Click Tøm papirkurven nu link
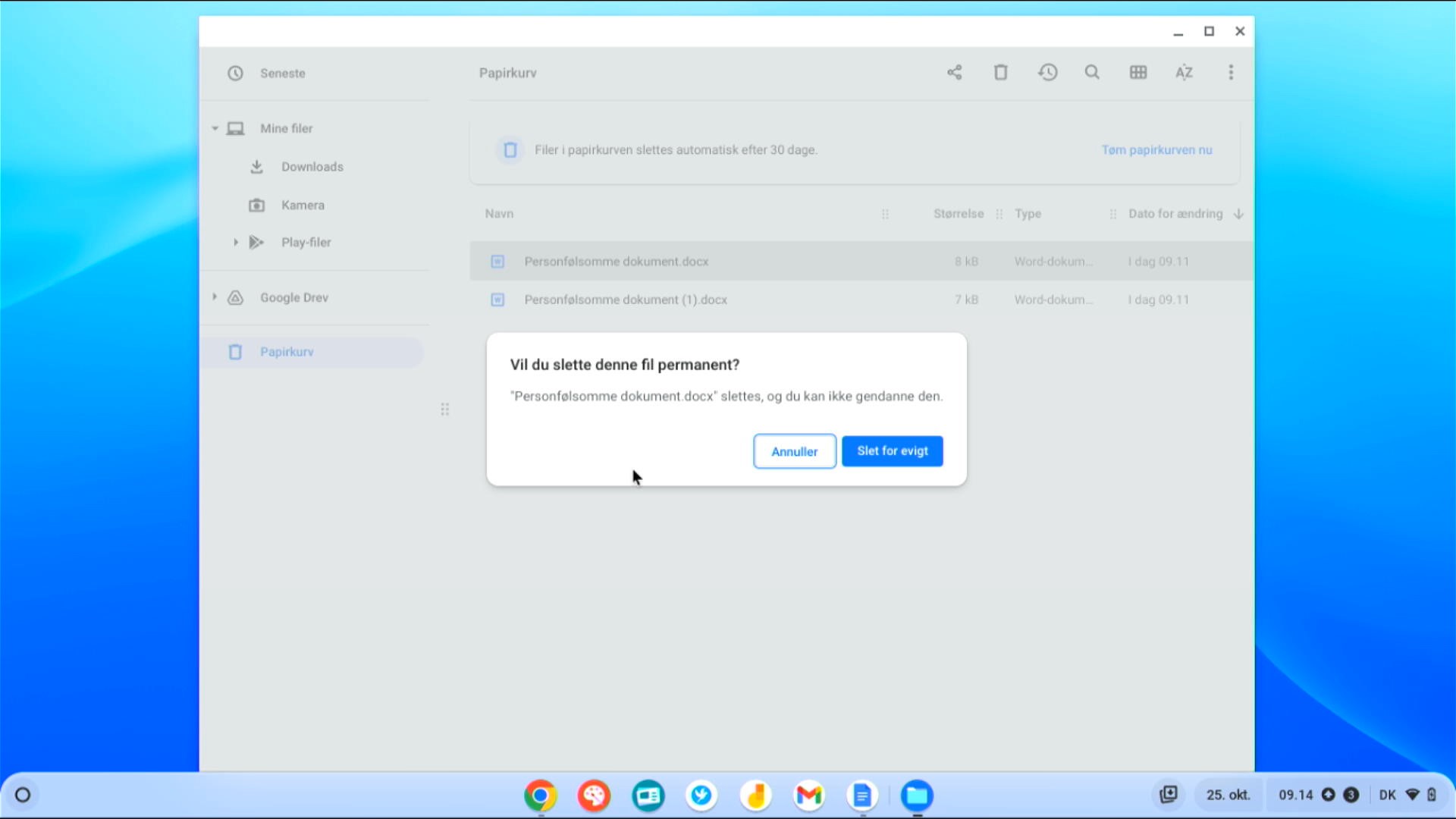The image size is (1456, 819). coord(1156,150)
